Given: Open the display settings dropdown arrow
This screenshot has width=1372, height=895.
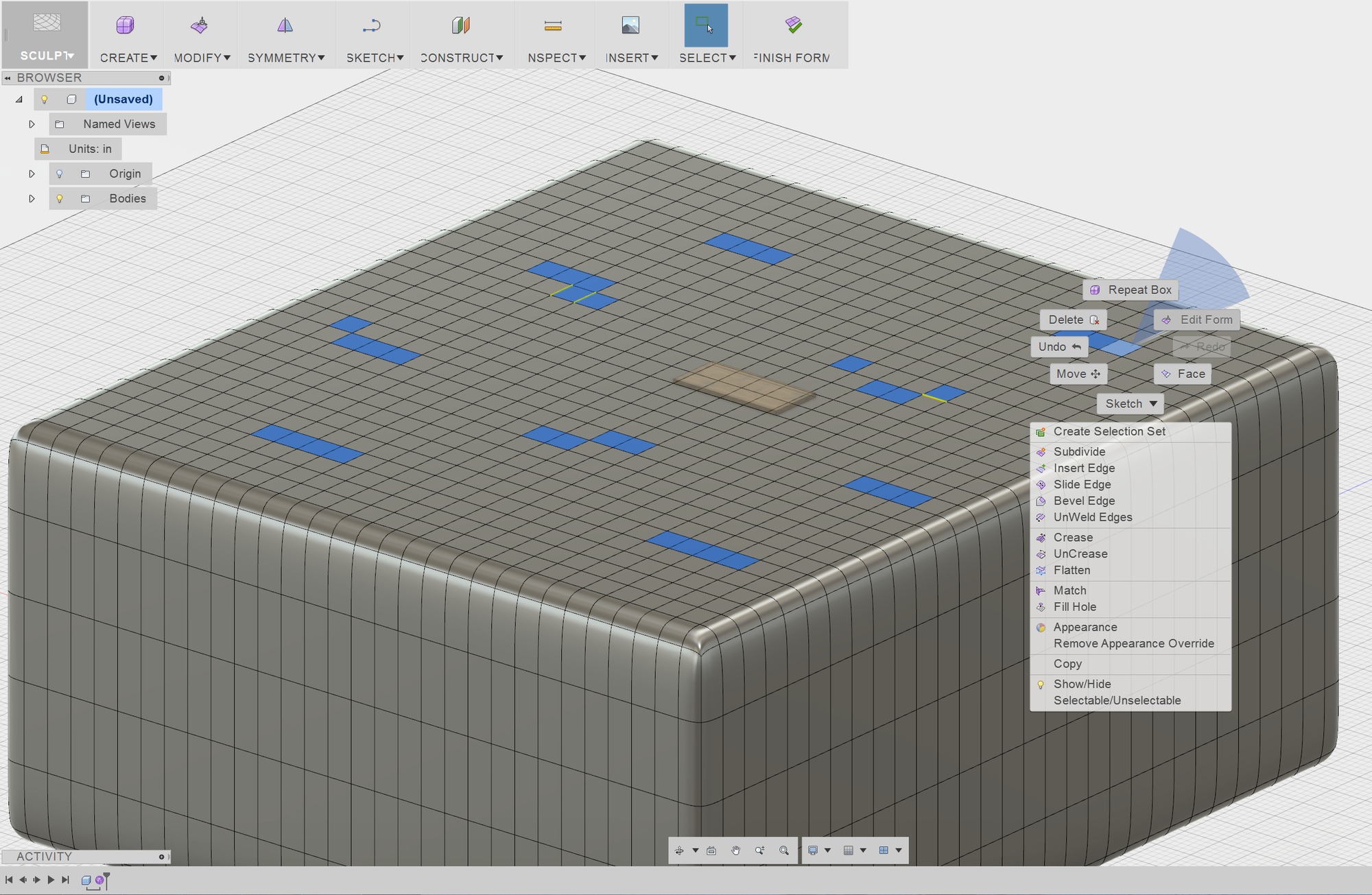Looking at the screenshot, I should [827, 850].
